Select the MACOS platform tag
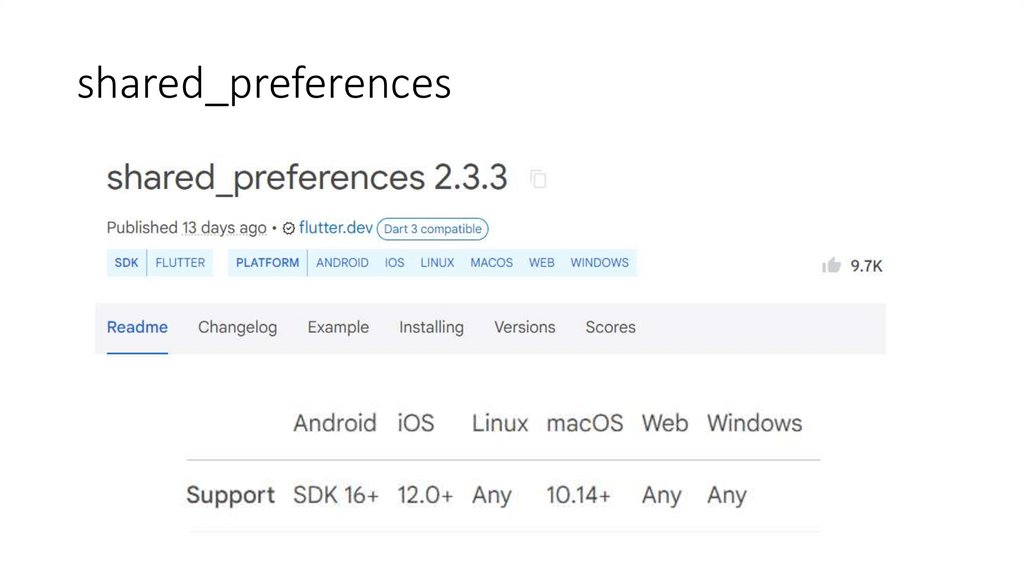 (x=491, y=263)
